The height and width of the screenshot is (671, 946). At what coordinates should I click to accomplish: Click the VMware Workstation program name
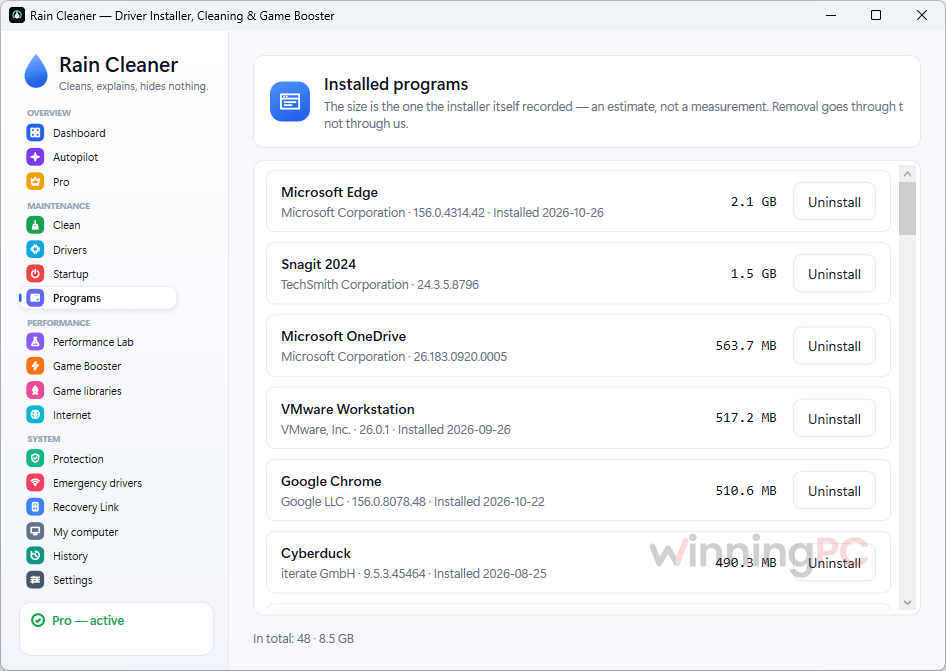click(348, 409)
